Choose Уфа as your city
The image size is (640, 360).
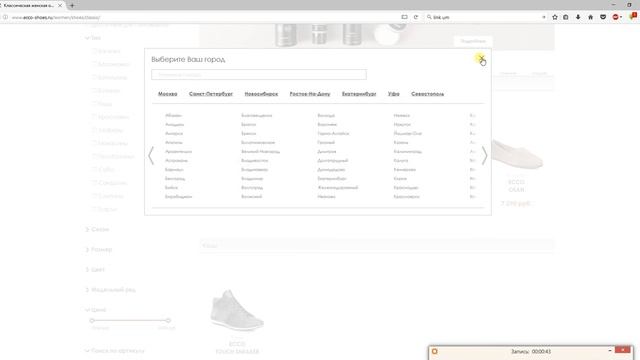[393, 94]
